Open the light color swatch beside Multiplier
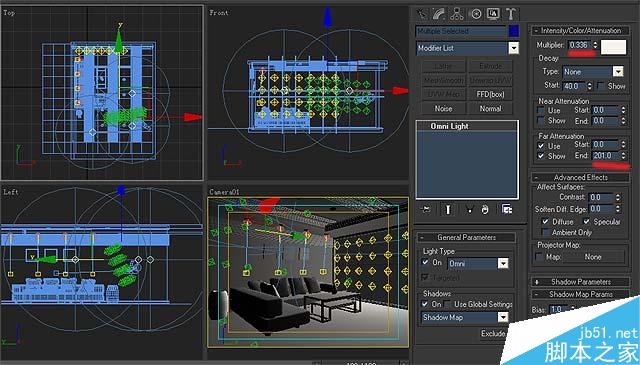This screenshot has height=365, width=640. [x=613, y=47]
